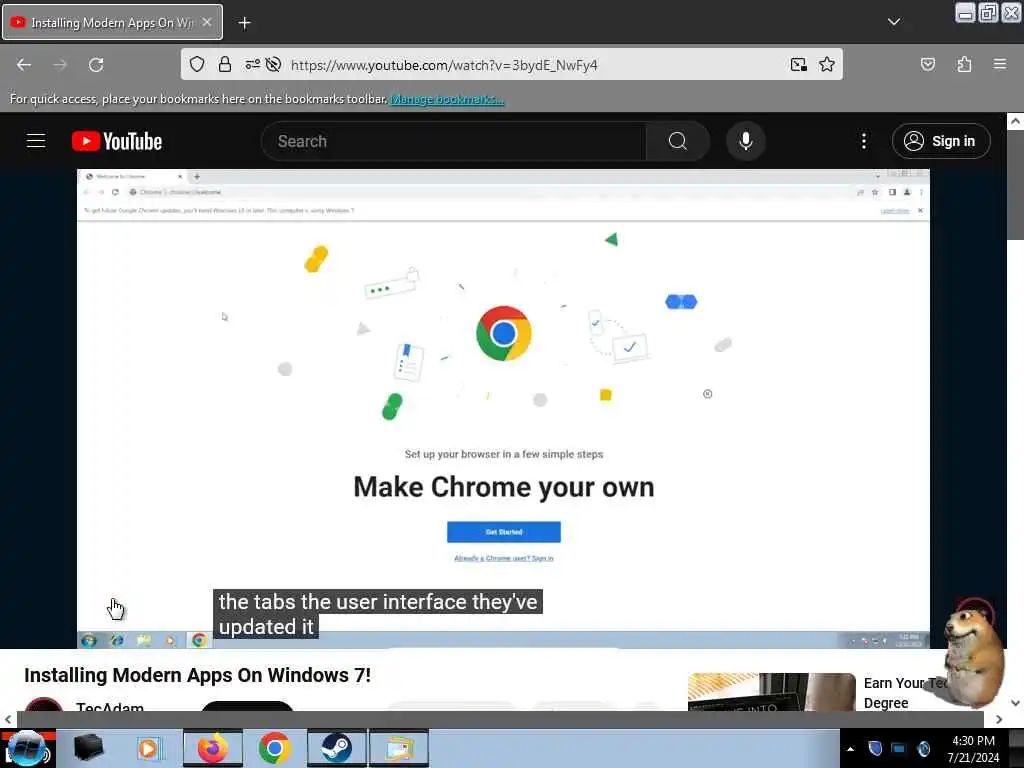Click the horizontal scrollbar left arrow
The width and height of the screenshot is (1024, 768).
coord(8,720)
